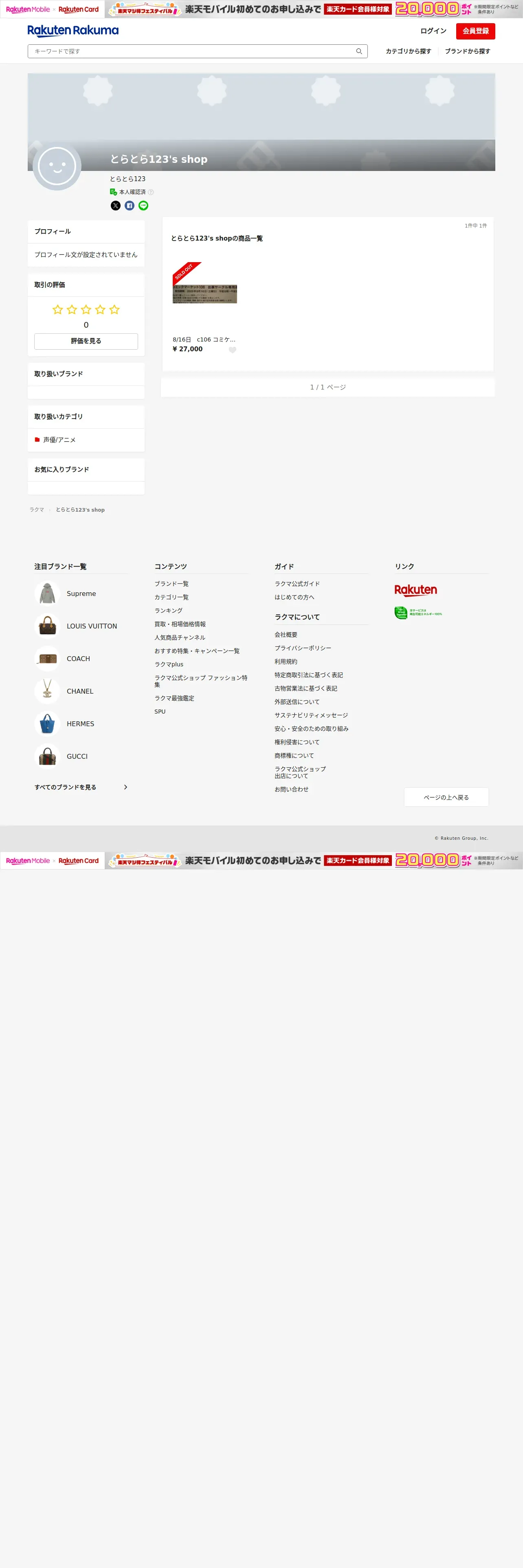Share shop on X (Twitter)
523x1568 pixels.
(x=116, y=206)
